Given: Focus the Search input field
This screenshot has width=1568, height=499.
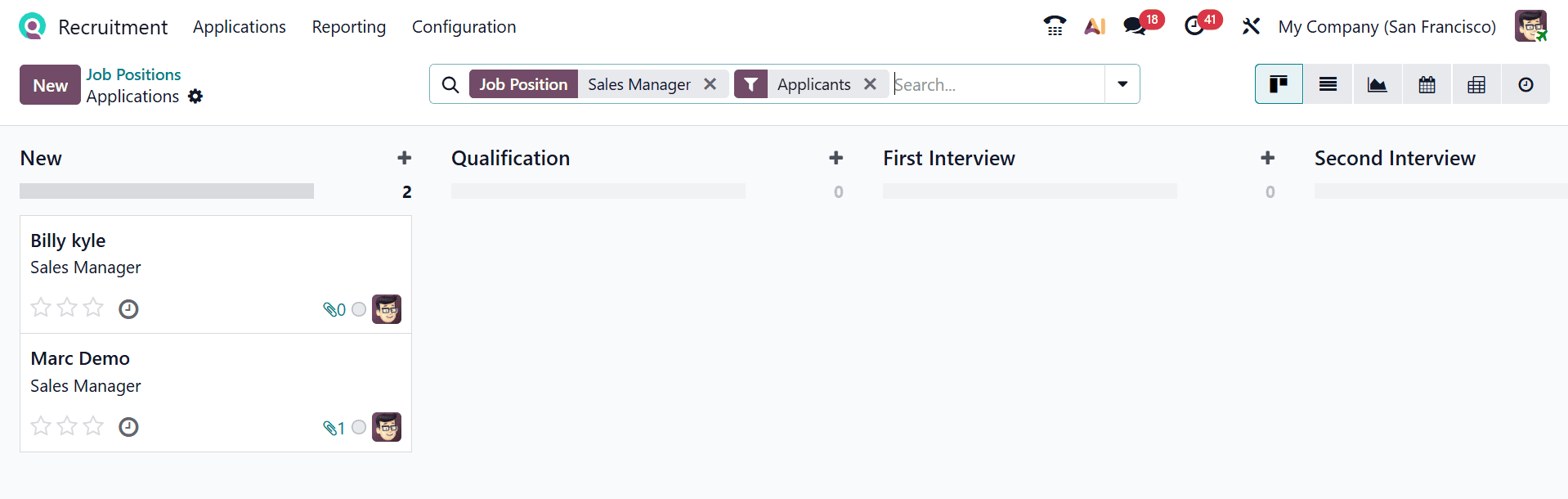Looking at the screenshot, I should coord(997,84).
